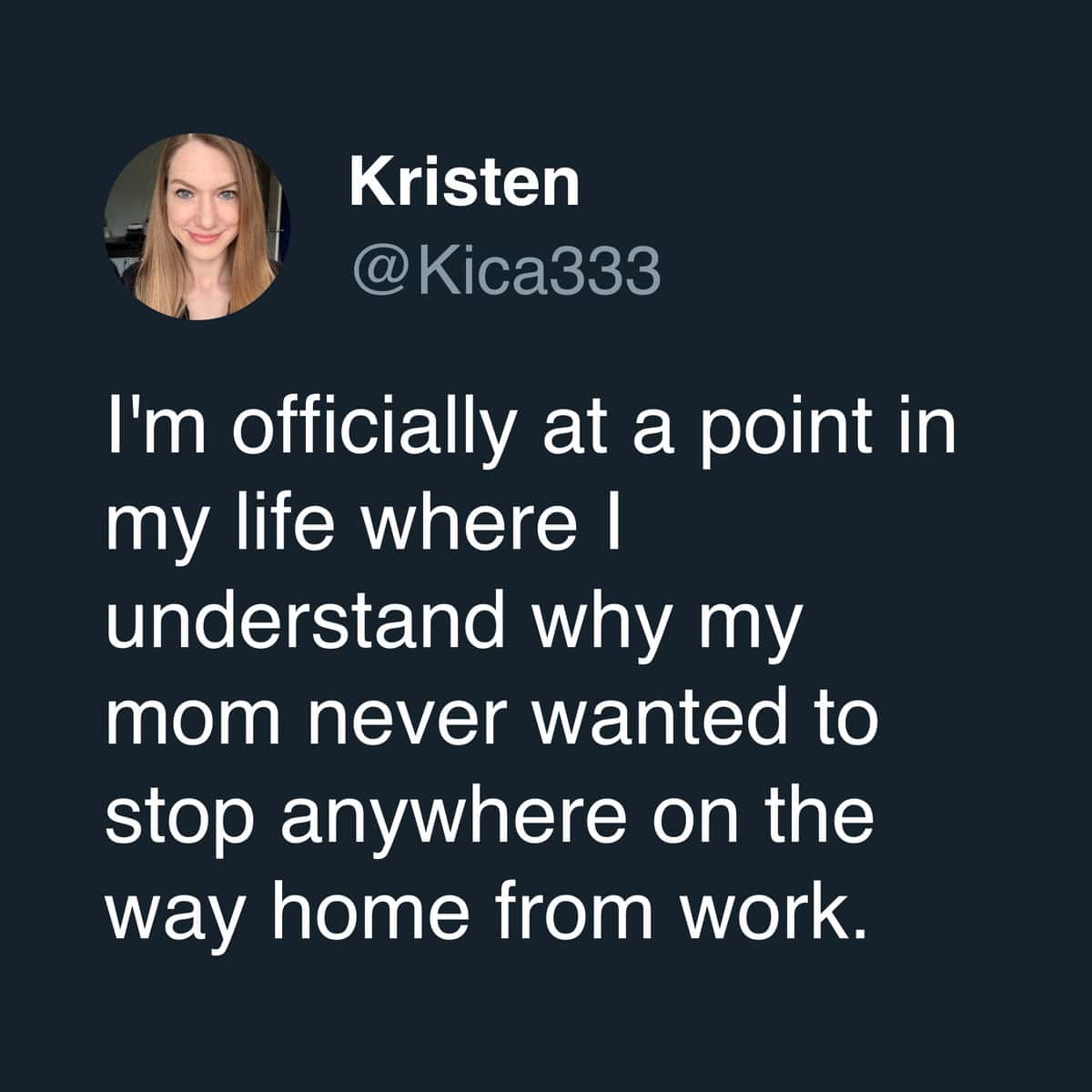Click Kristen's circular profile picture

pos(197,226)
